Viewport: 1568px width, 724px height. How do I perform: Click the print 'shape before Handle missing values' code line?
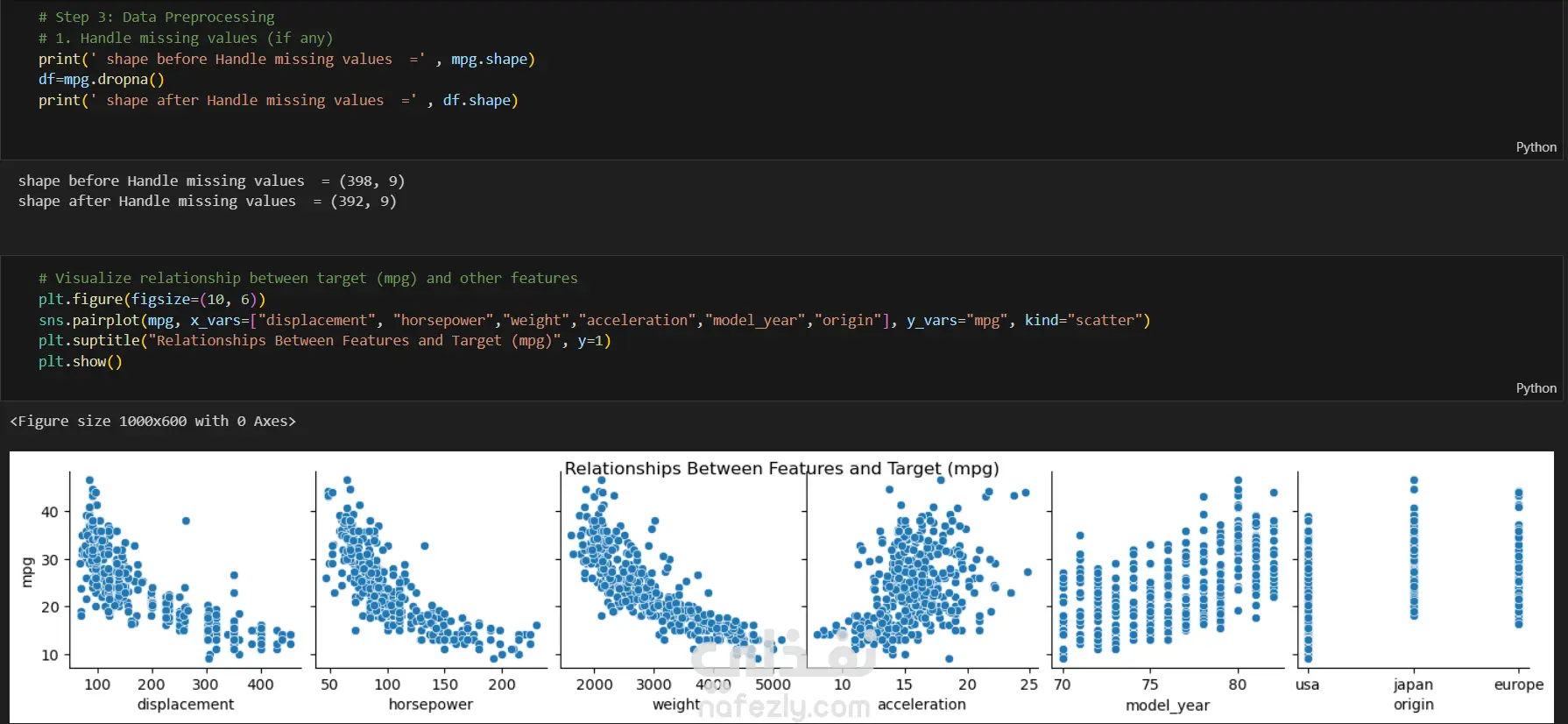tap(286, 60)
